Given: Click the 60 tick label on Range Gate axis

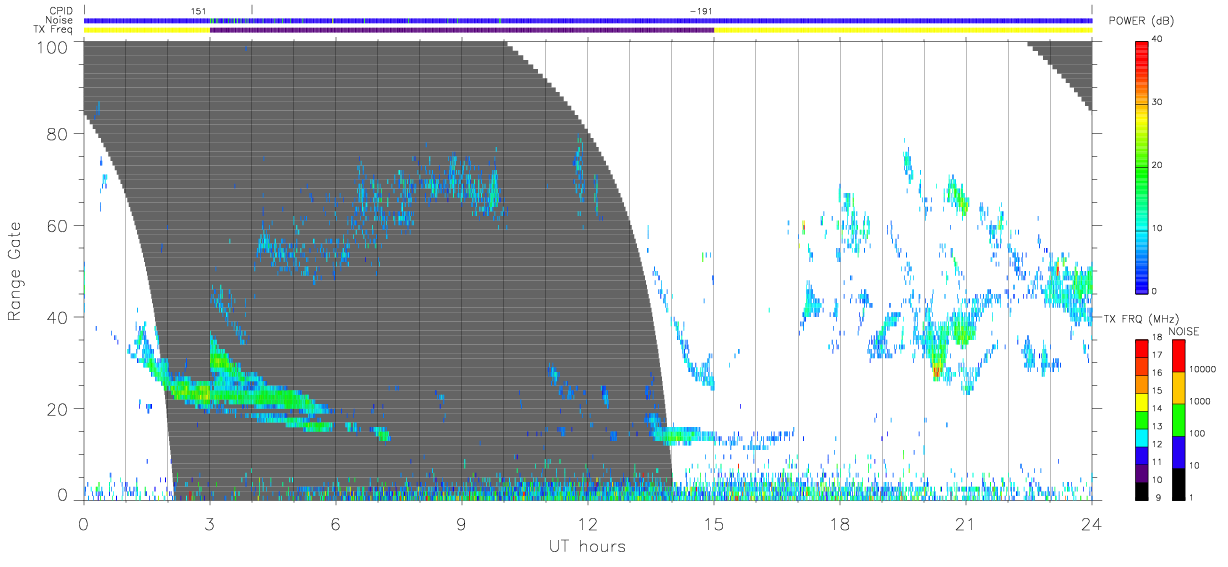Looking at the screenshot, I should click(59, 225).
